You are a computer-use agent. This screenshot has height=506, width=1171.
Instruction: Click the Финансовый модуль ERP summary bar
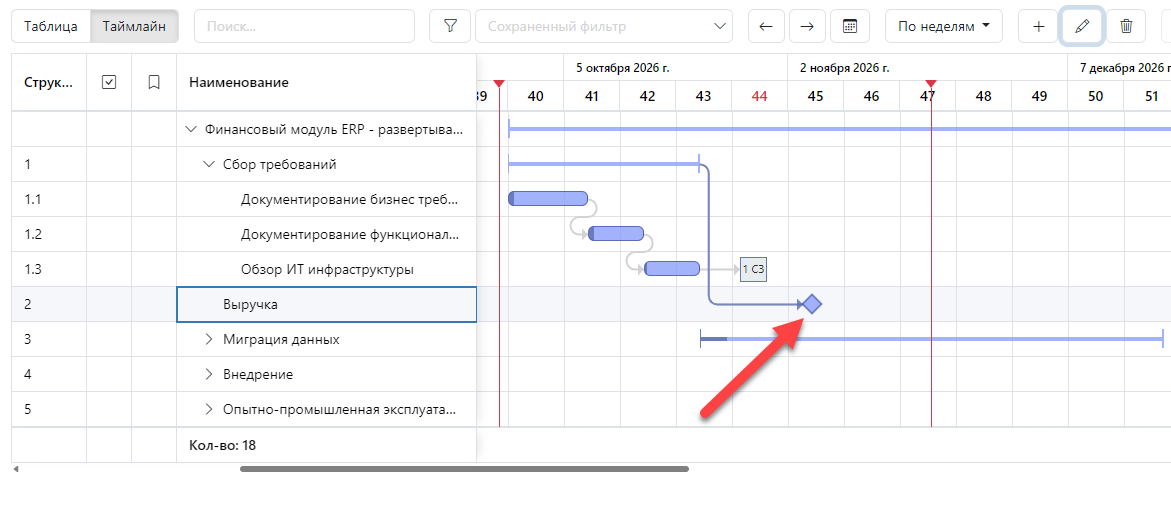click(x=839, y=129)
